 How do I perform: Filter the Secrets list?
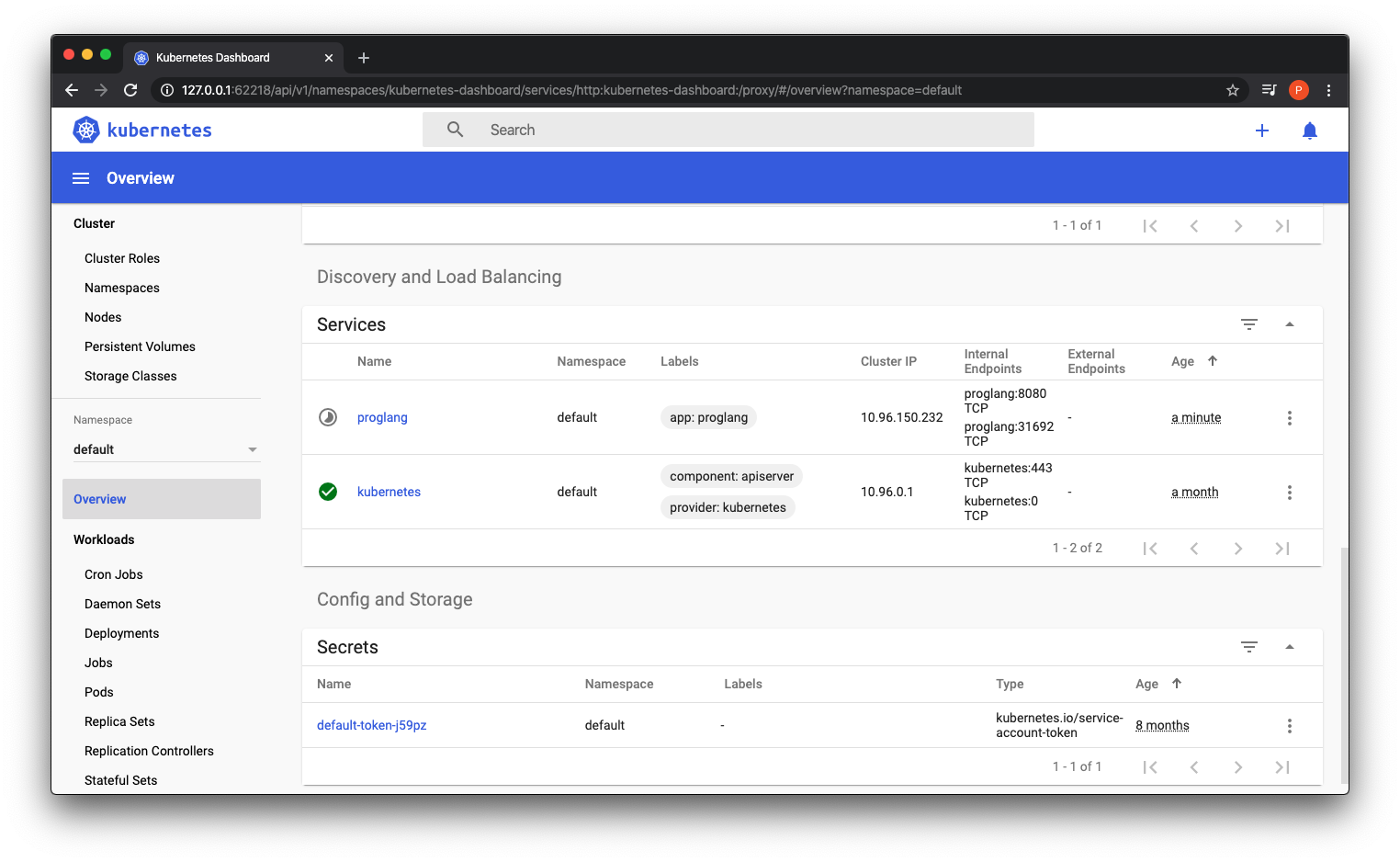[1249, 647]
